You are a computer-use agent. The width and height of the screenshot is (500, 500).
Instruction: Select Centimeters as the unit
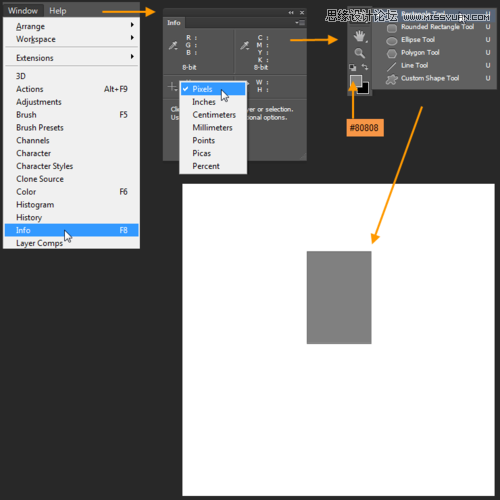click(x=213, y=115)
